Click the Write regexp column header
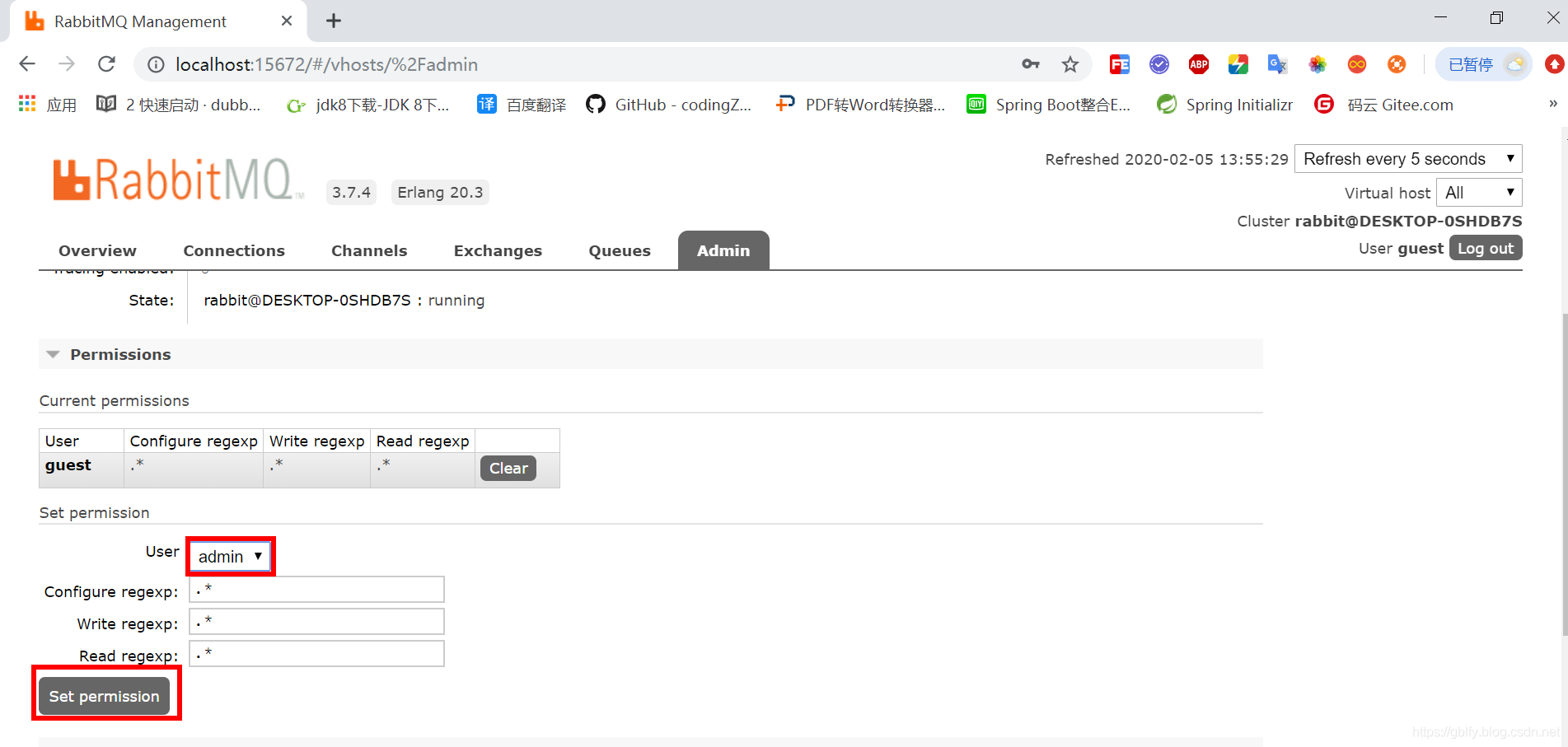The width and height of the screenshot is (1568, 747). 317,441
